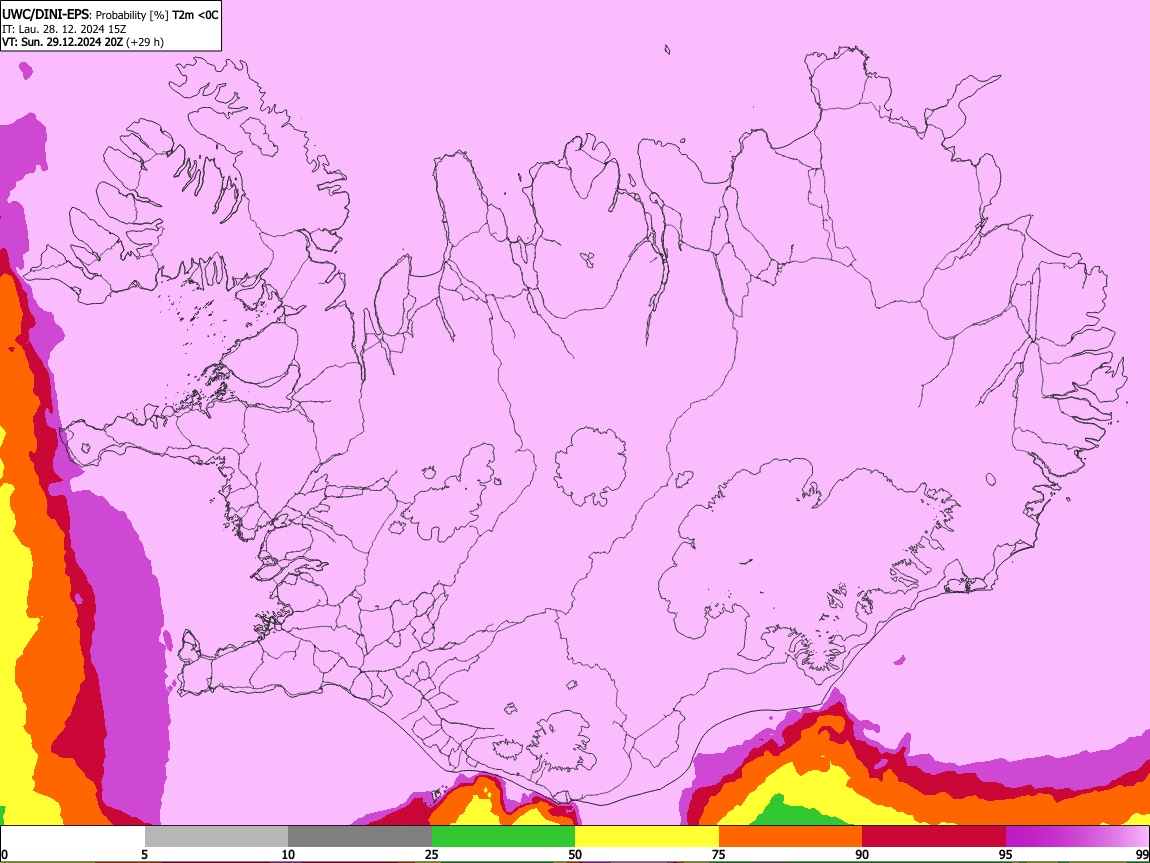The width and height of the screenshot is (1150, 863).
Task: Click the green 25–50% legend segment
Action: point(503,836)
